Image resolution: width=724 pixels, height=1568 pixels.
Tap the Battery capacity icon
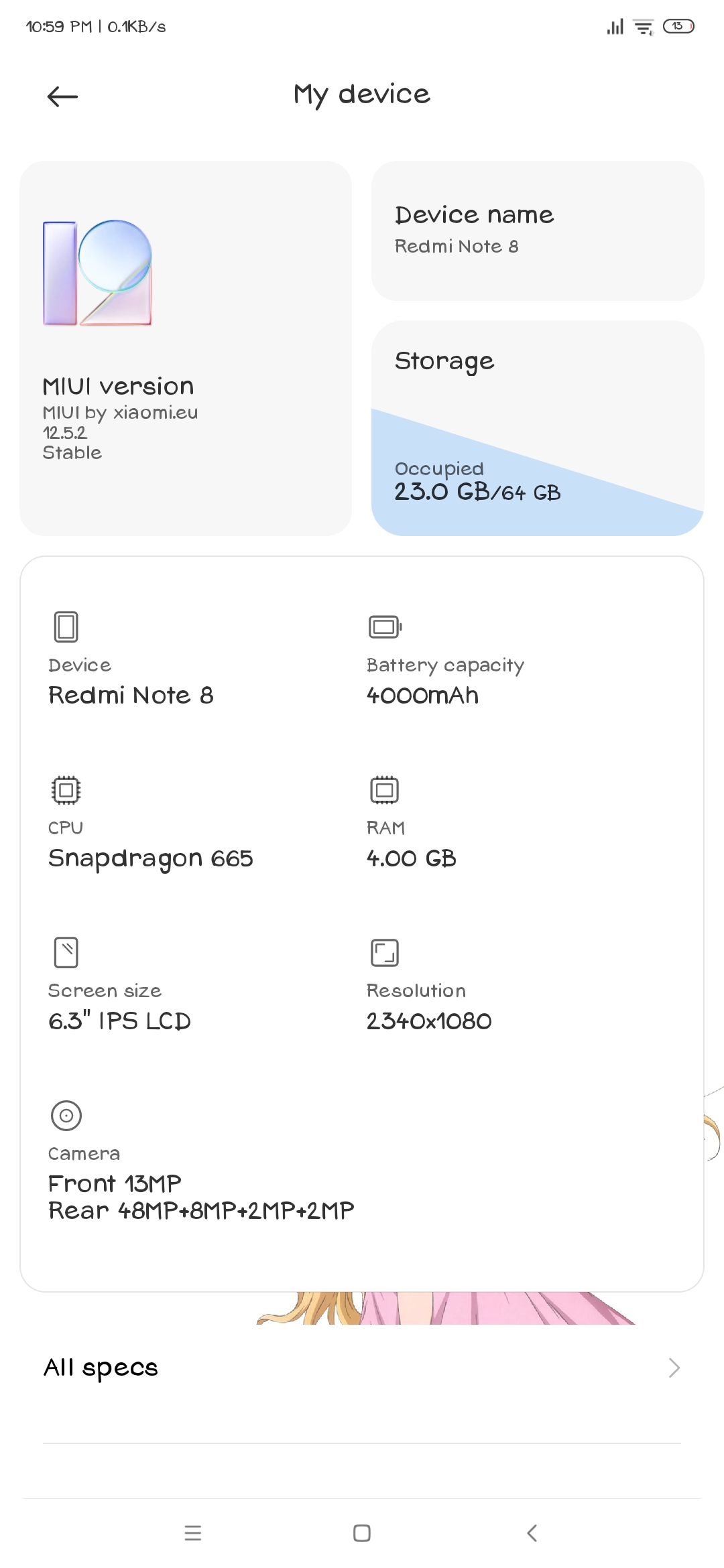385,627
